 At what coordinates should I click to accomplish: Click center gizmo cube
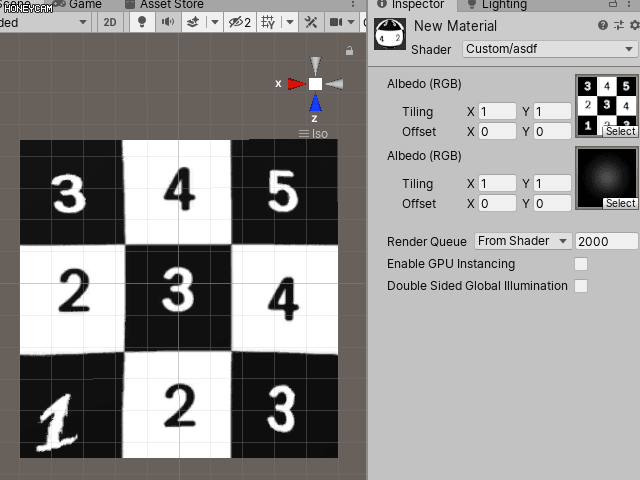tap(315, 84)
